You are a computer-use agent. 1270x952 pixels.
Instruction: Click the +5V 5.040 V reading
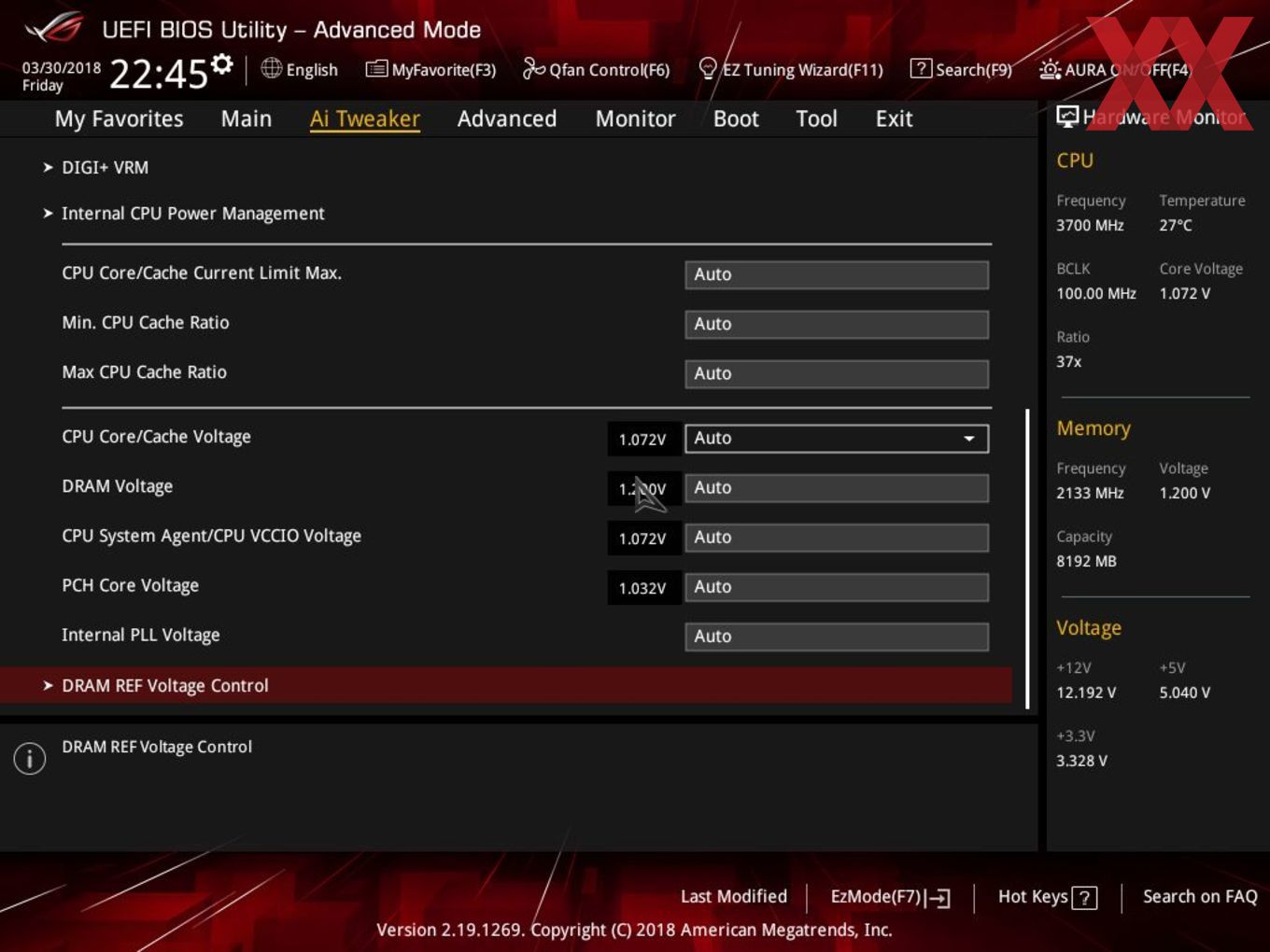point(1185,693)
